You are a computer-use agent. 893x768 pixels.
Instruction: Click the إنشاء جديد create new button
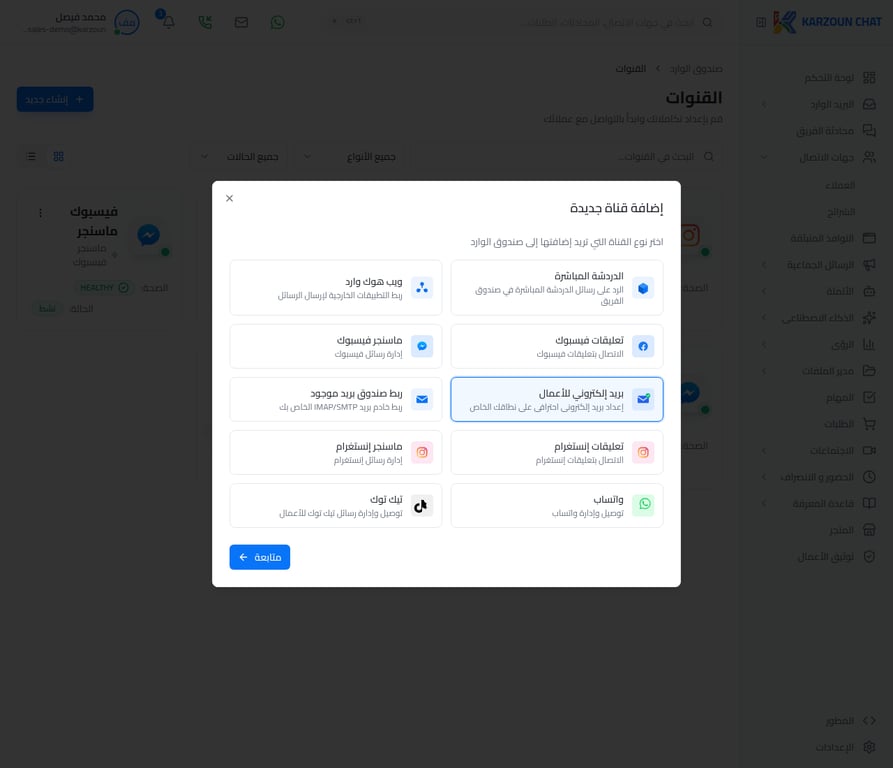[x=55, y=99]
